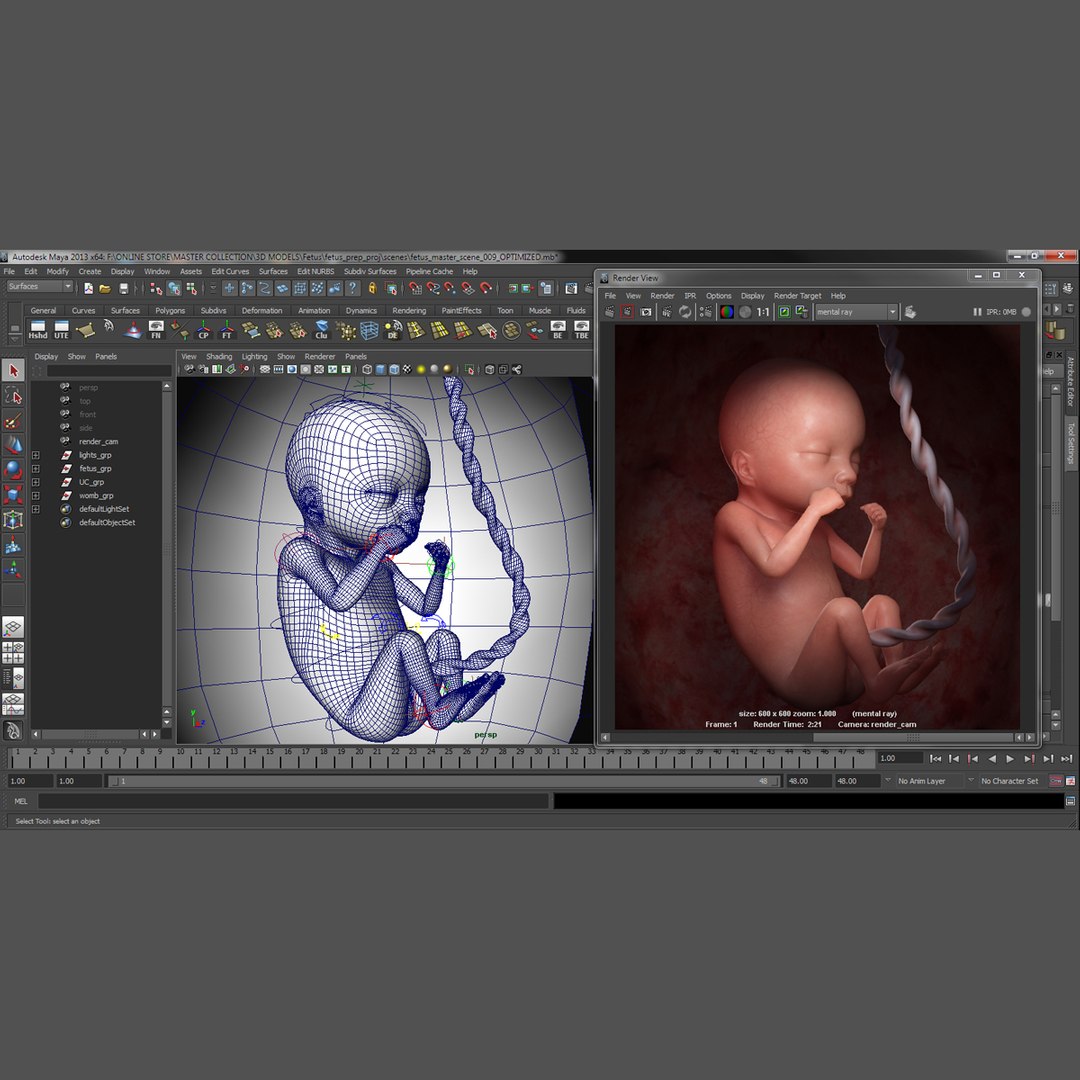Toggle alpha channel display in Render View

point(745,312)
